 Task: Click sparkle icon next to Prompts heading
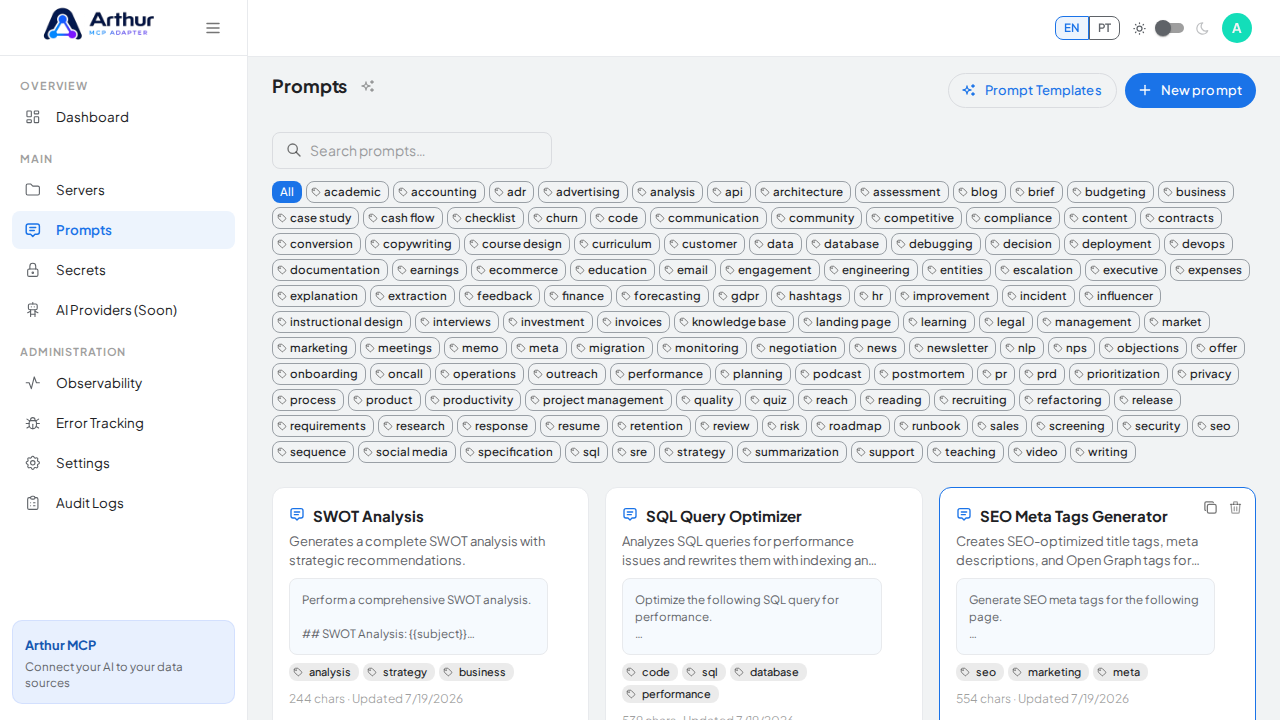click(x=368, y=86)
